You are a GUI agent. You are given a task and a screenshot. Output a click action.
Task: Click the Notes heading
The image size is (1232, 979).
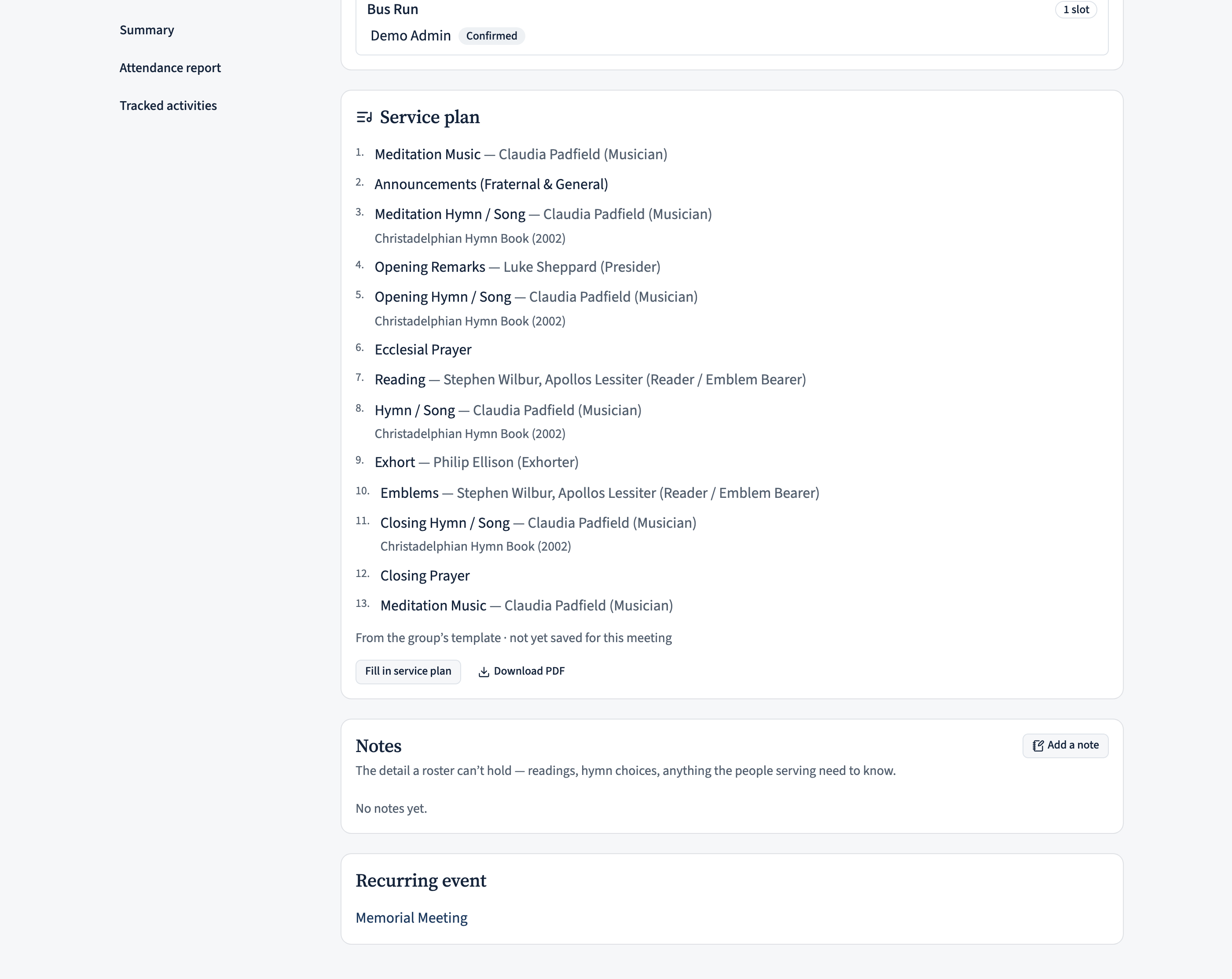click(x=378, y=746)
